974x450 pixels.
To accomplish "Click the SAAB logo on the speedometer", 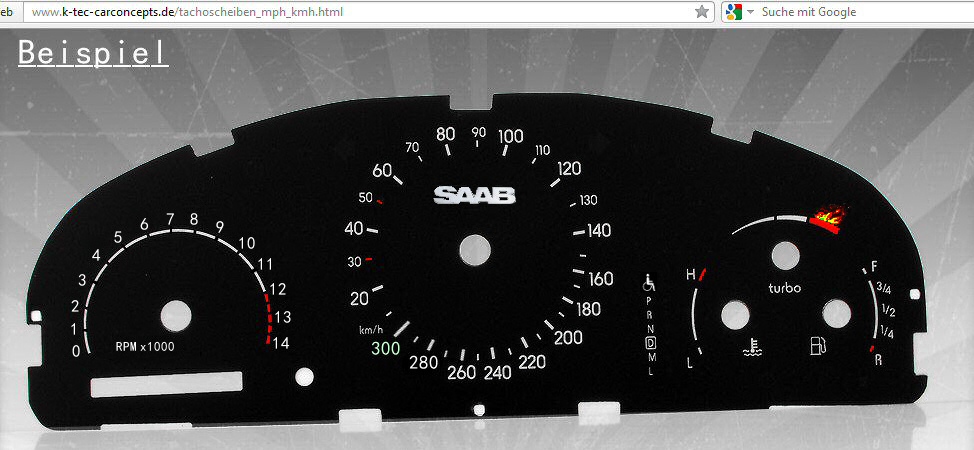I will (x=475, y=195).
